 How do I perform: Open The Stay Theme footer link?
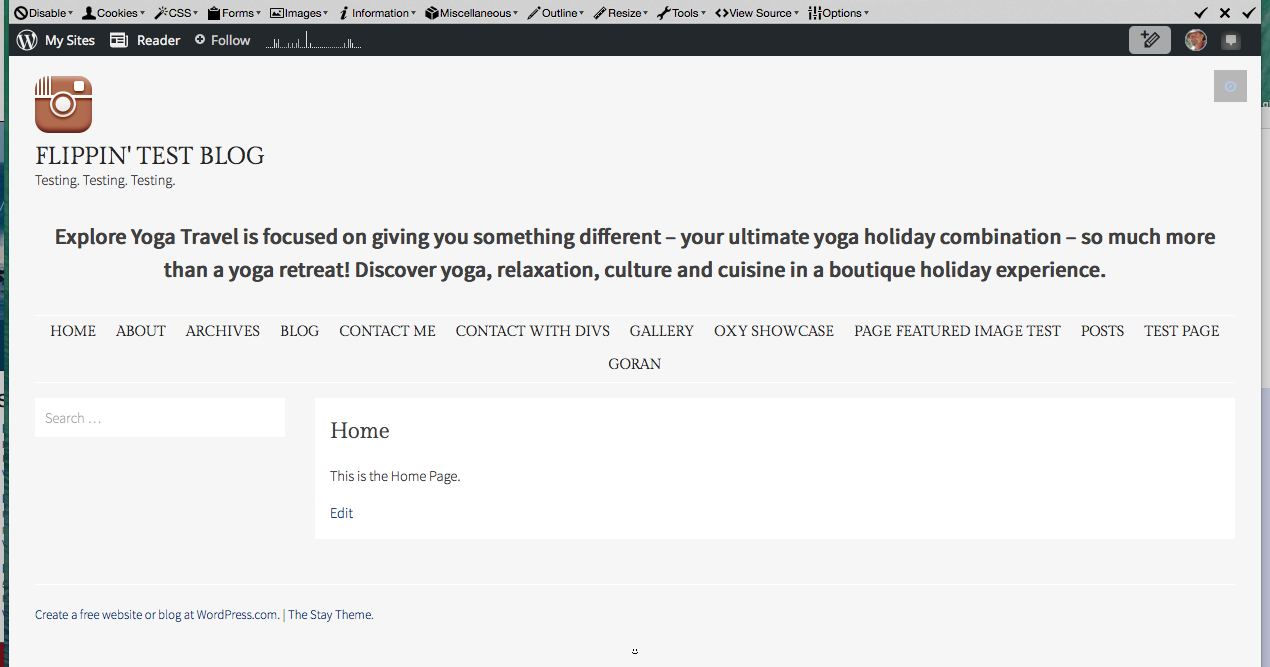(x=330, y=615)
